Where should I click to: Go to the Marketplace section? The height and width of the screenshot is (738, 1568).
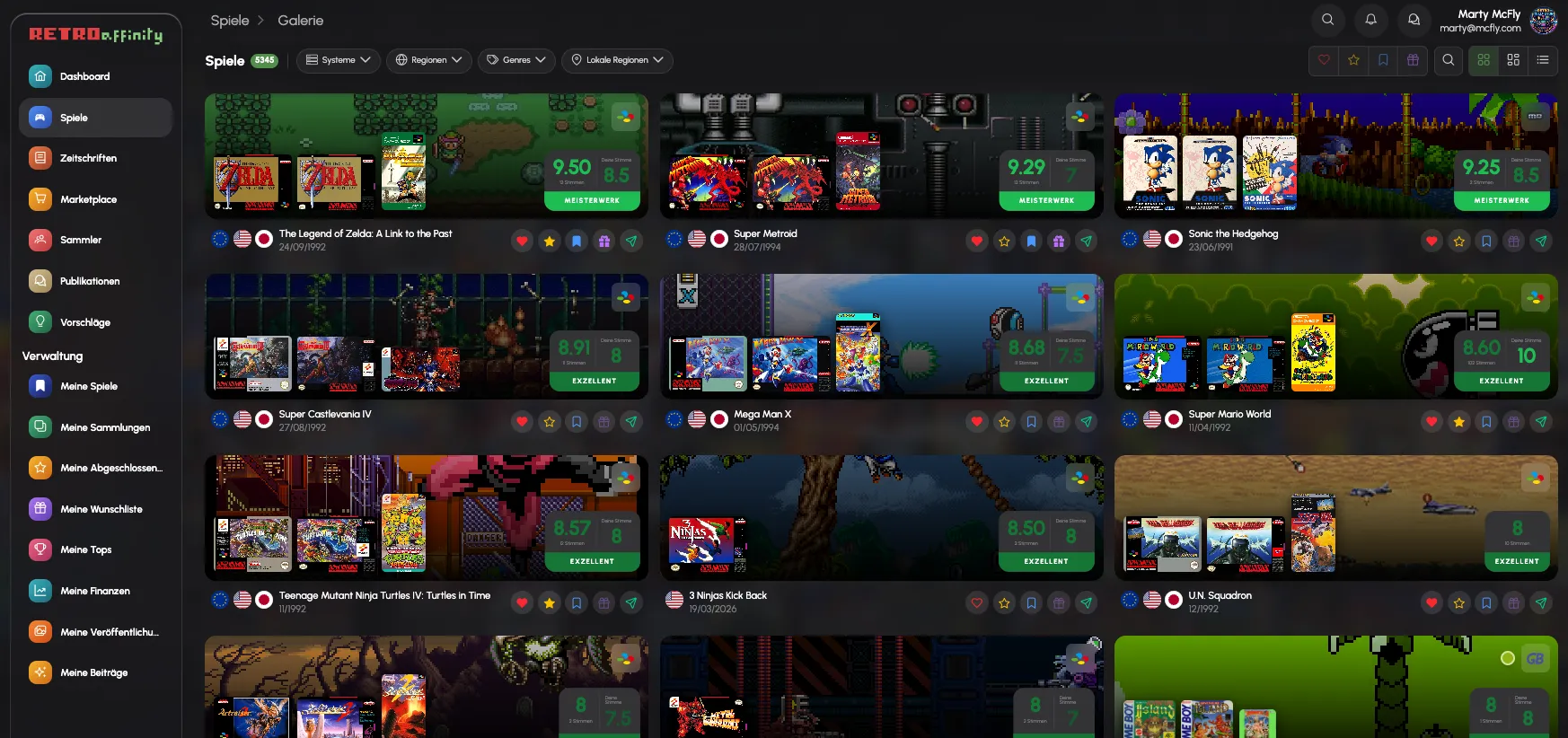pyautogui.click(x=95, y=199)
